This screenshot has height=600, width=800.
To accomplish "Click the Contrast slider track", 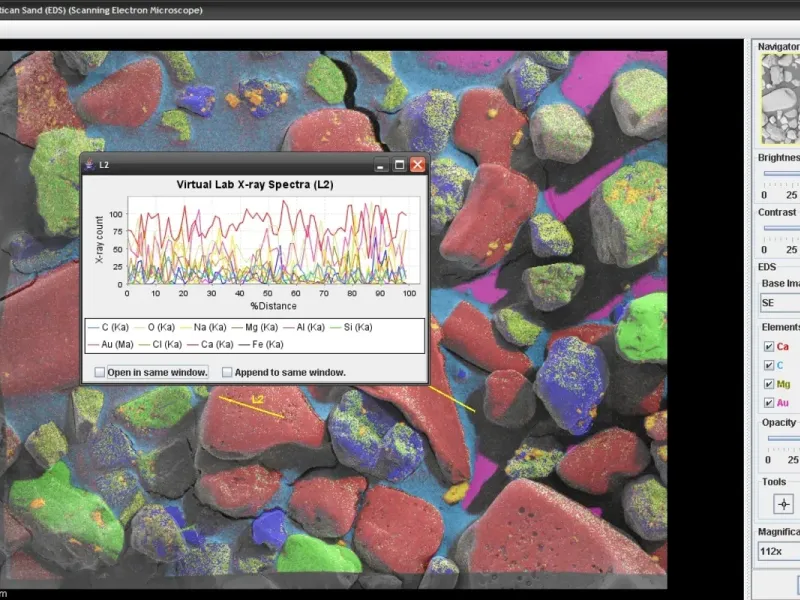I will (x=781, y=228).
